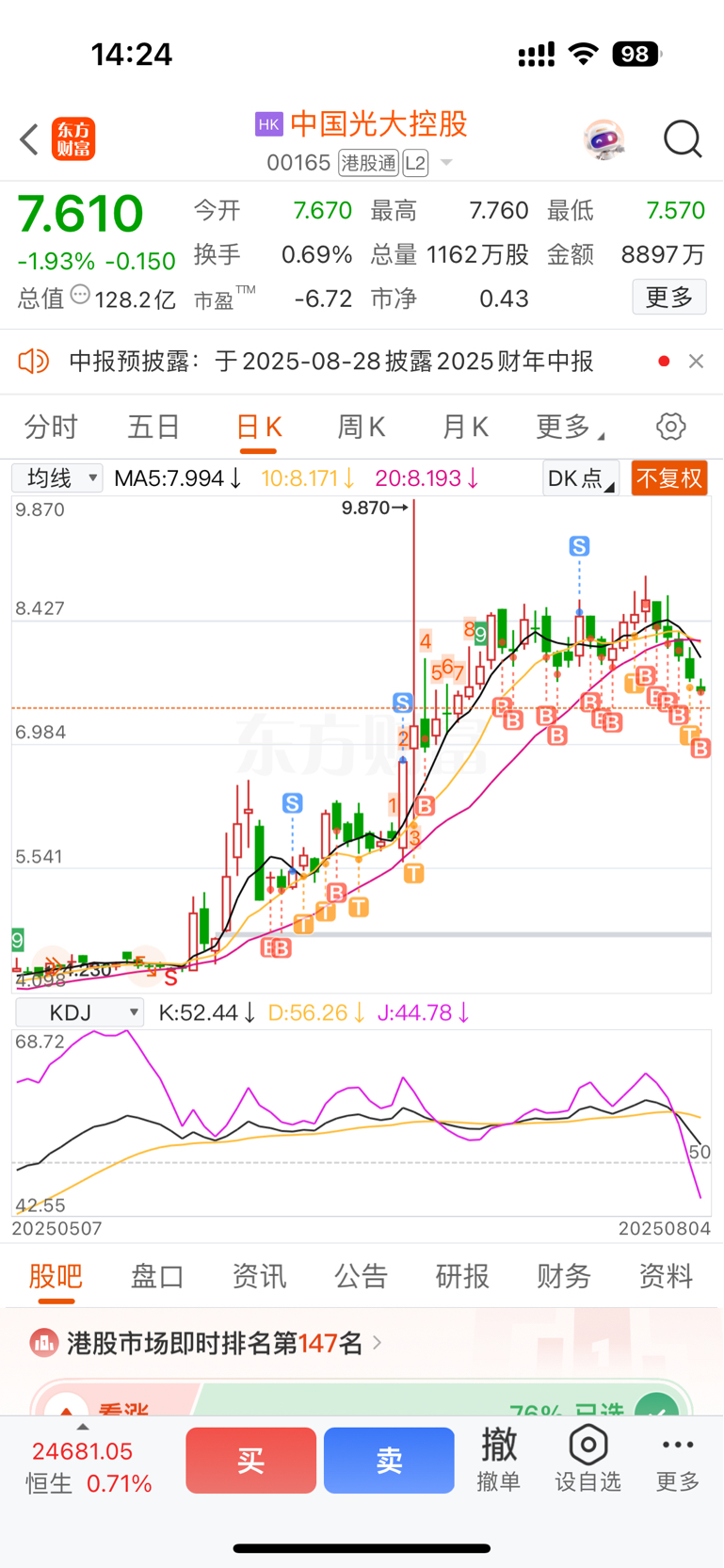Tap the MA5:7.994 value
Image resolution: width=724 pixels, height=1568 pixels.
(177, 478)
